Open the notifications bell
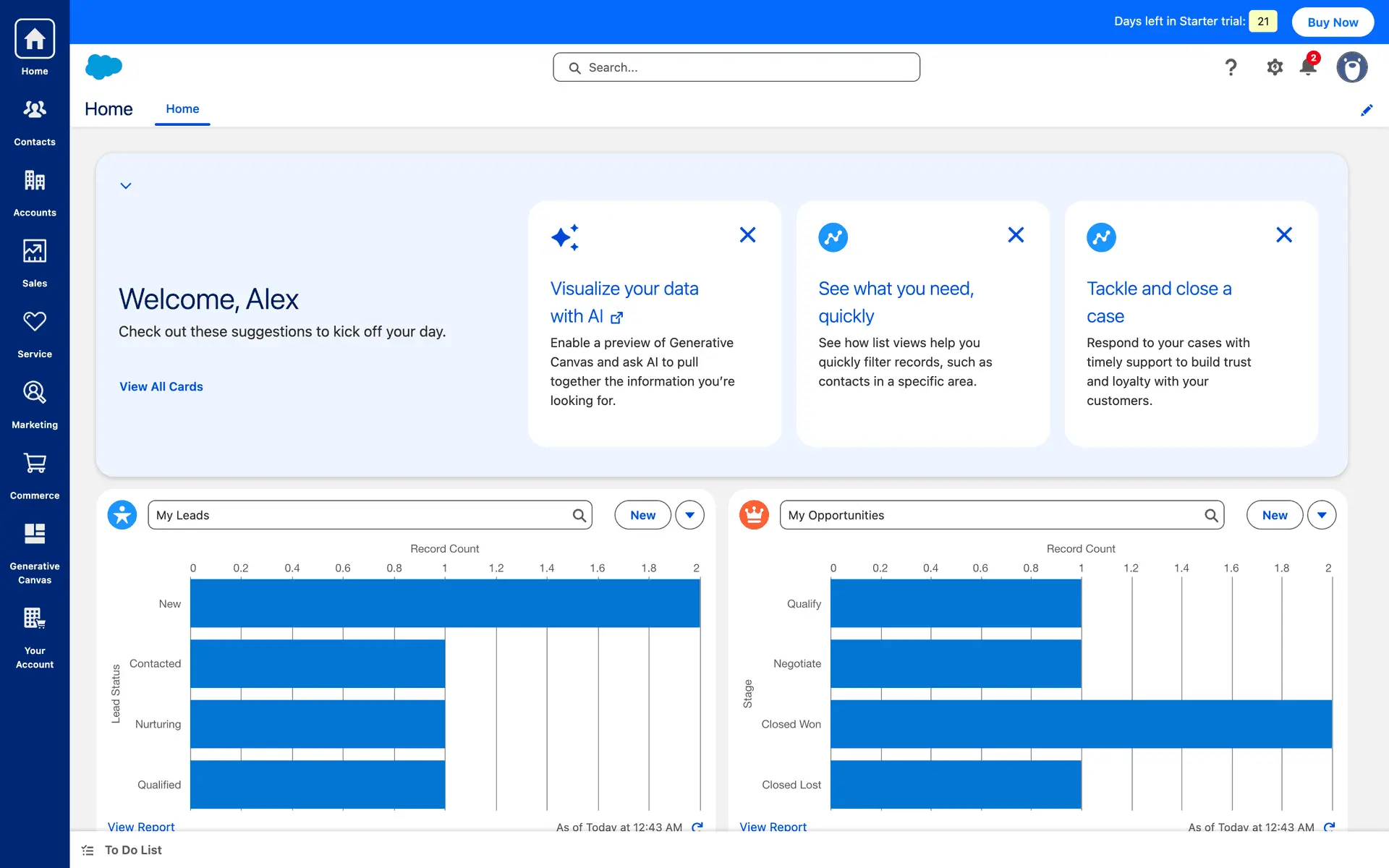The width and height of the screenshot is (1389, 868). coord(1307,67)
